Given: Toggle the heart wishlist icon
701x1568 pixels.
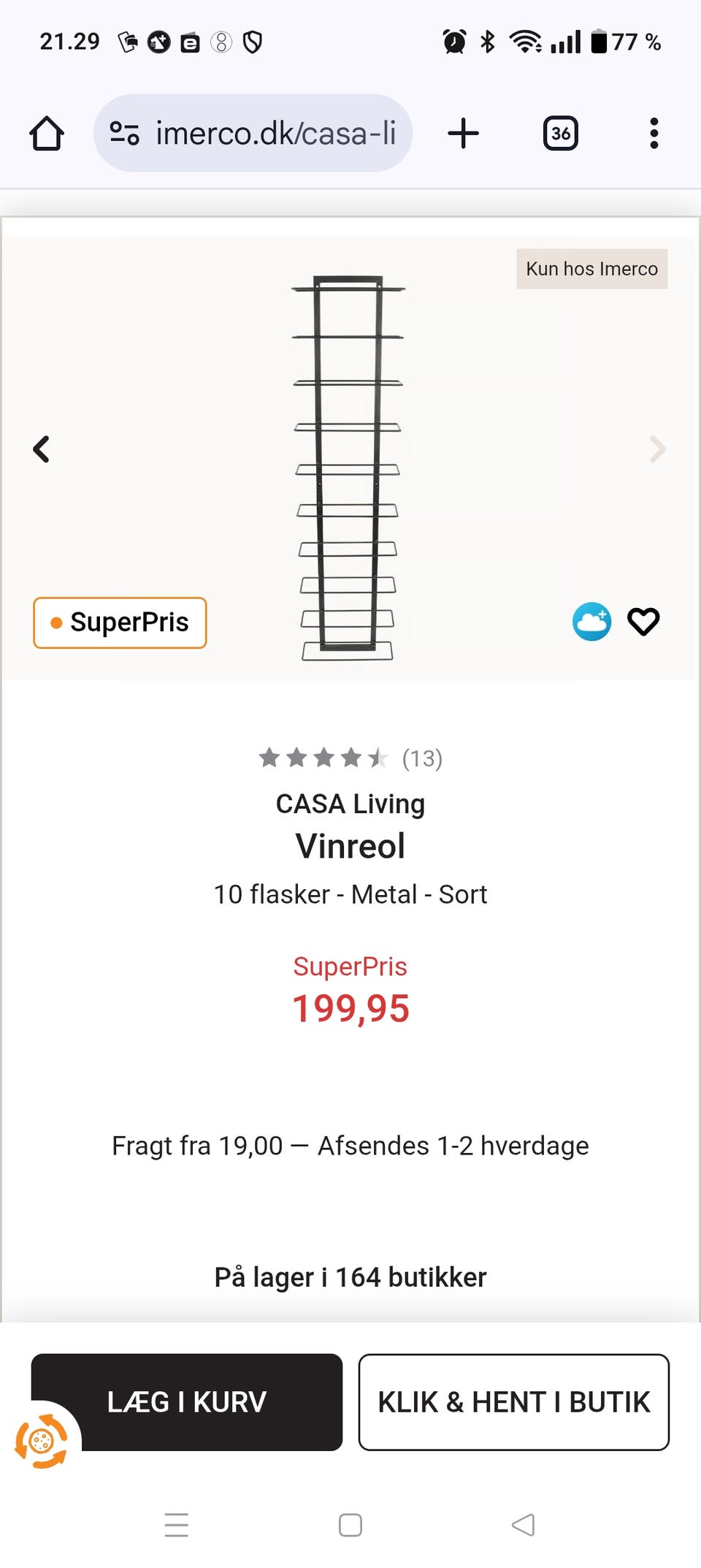Looking at the screenshot, I should (643, 622).
